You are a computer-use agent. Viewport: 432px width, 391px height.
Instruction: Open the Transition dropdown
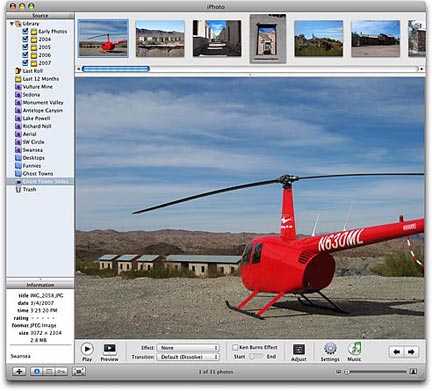(188, 357)
